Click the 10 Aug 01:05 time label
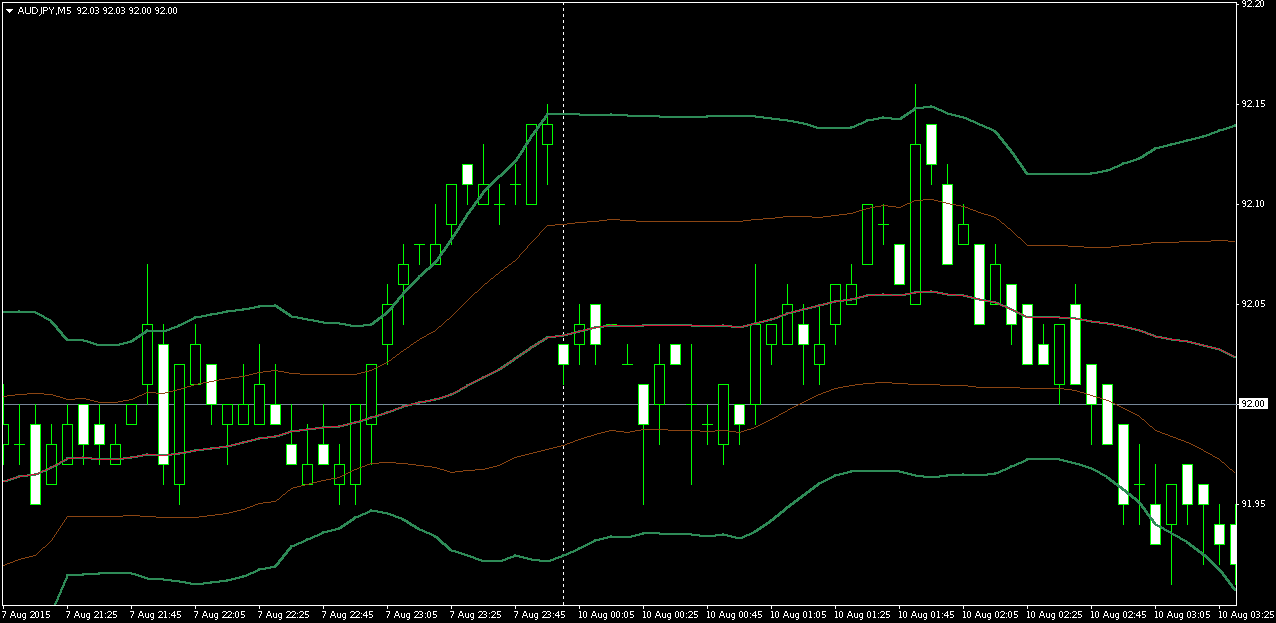This screenshot has width=1276, height=623. (x=798, y=613)
